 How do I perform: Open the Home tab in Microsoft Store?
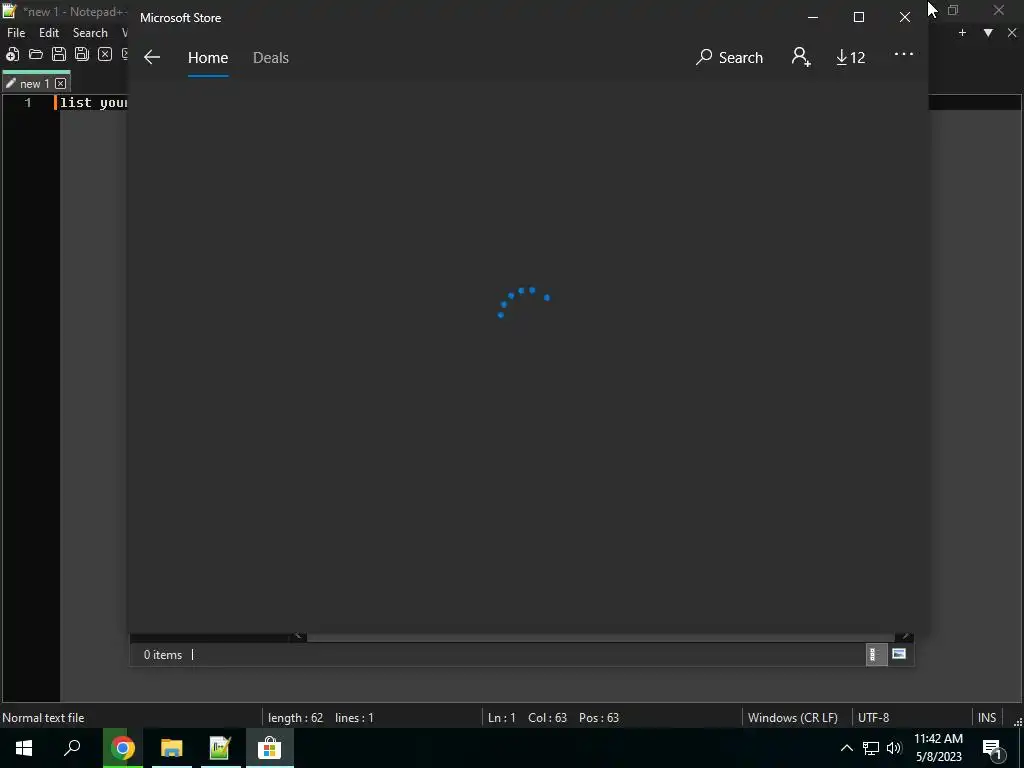click(x=208, y=57)
